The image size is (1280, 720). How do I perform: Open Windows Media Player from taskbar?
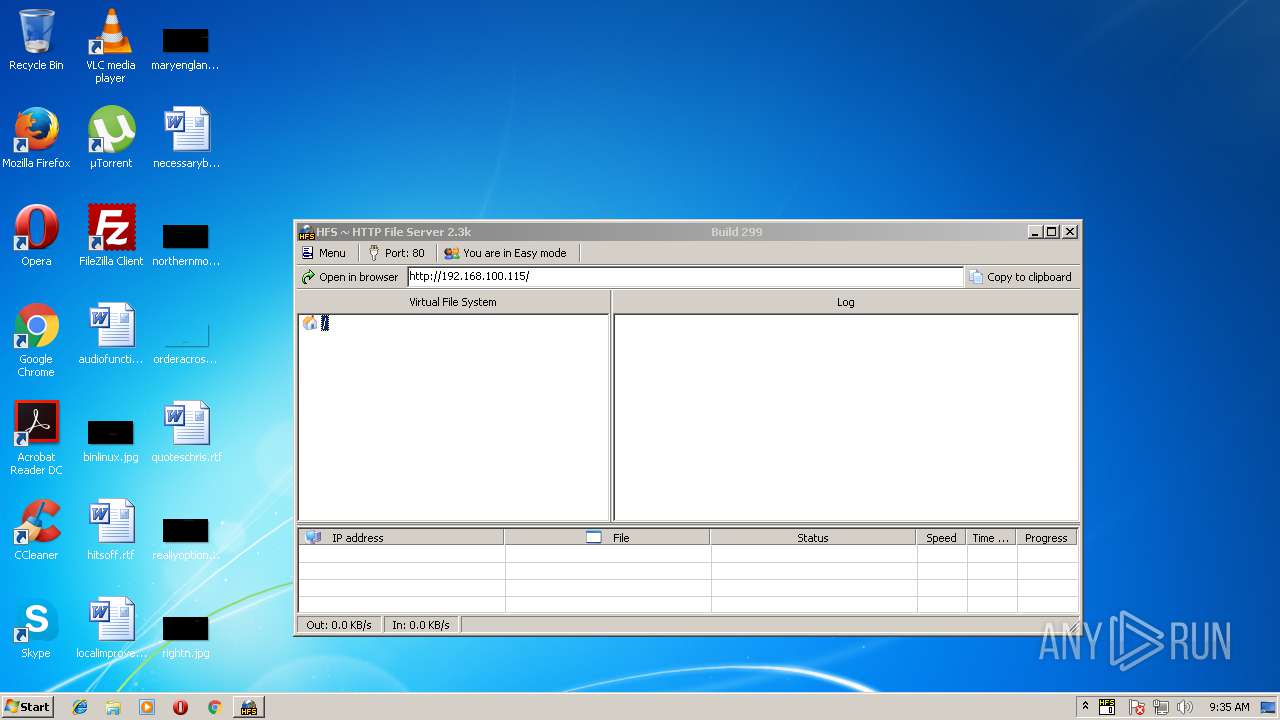coord(147,707)
